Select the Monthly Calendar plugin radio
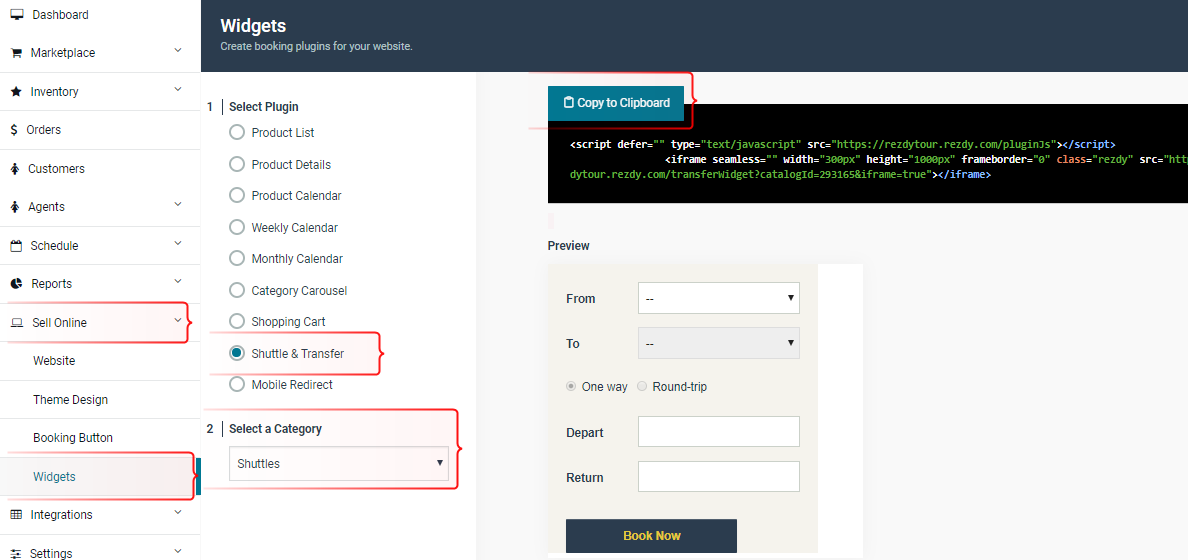 (x=237, y=258)
